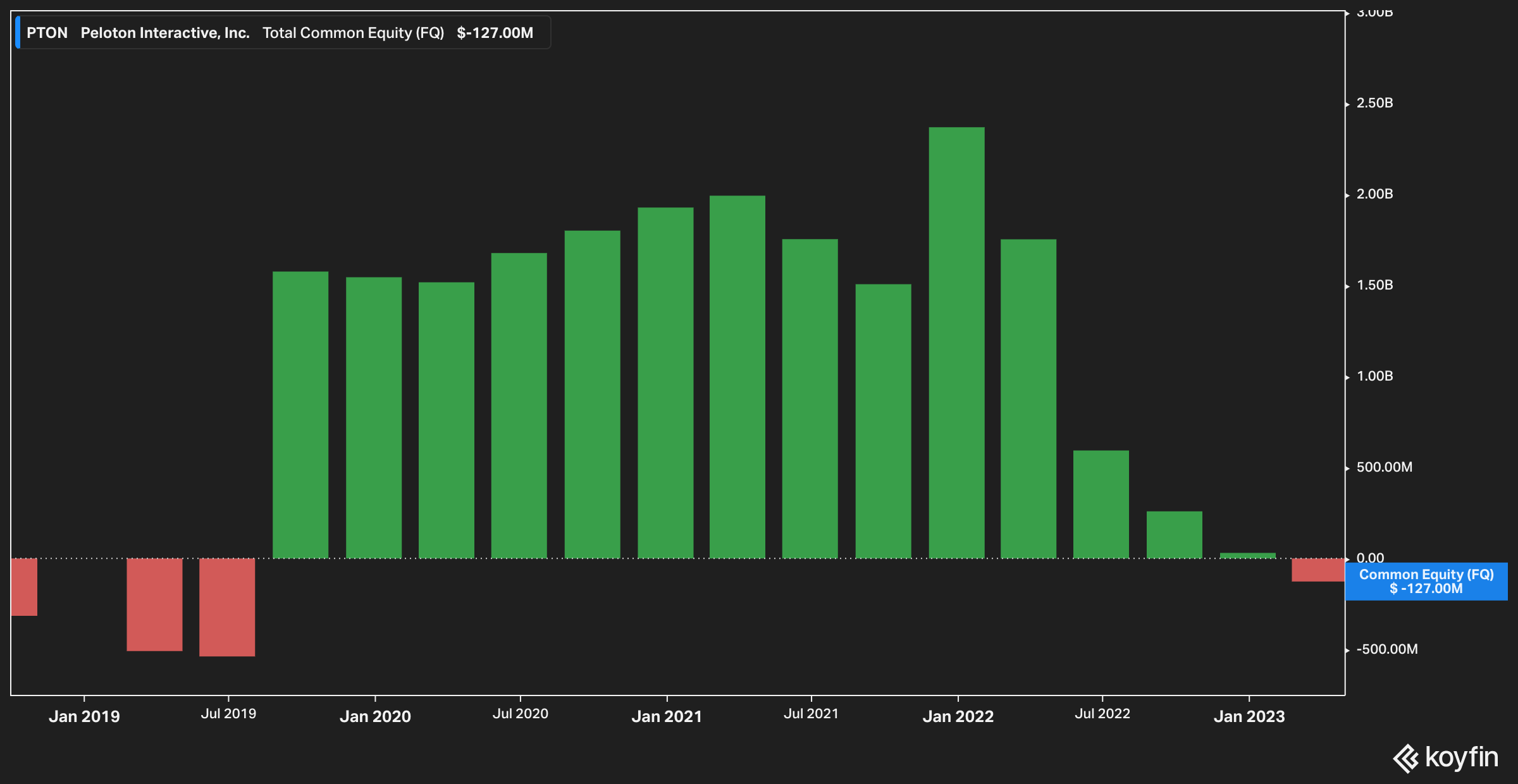This screenshot has width=1518, height=784.
Task: Click the koyfin logo
Action: click(x=1445, y=757)
